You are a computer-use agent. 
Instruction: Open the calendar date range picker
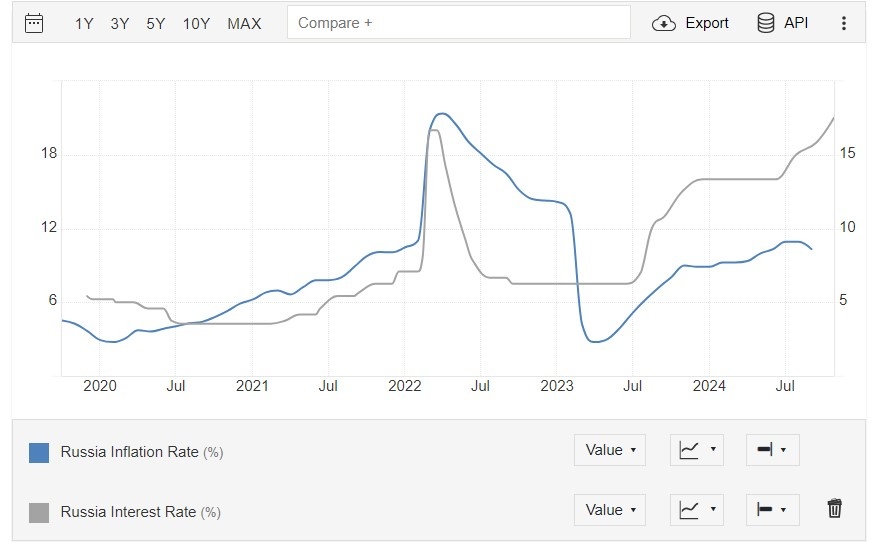[x=34, y=23]
